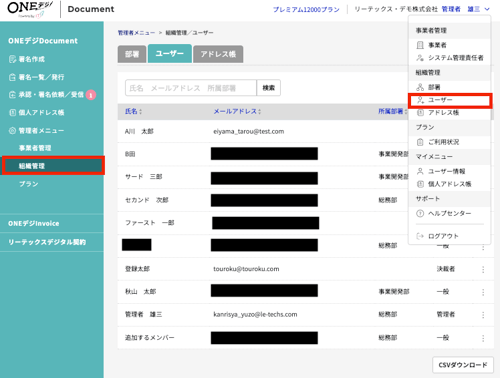Click the name サード 三郎 in table

coord(143,177)
